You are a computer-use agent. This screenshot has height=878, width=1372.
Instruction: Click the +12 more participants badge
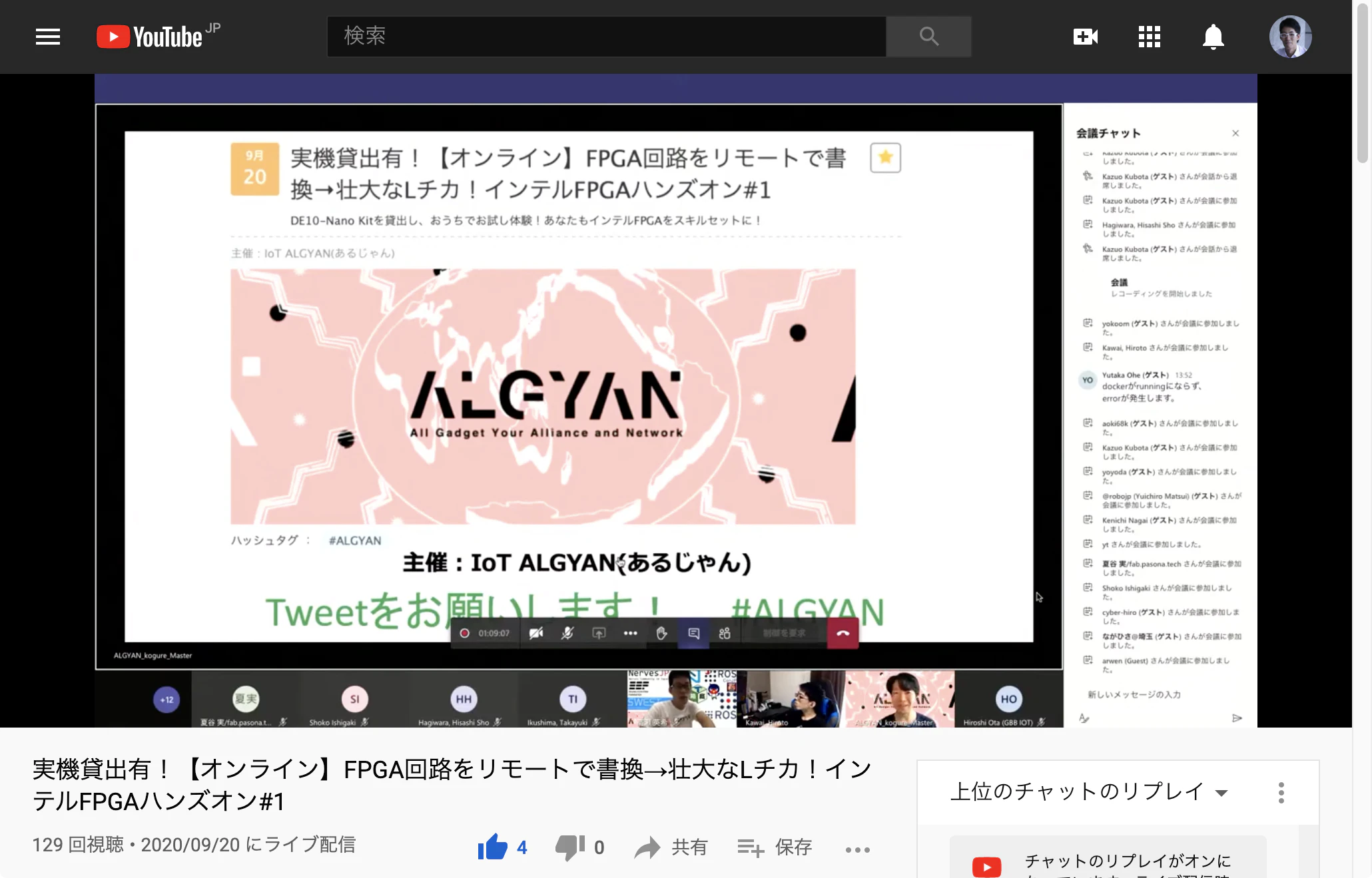point(167,700)
